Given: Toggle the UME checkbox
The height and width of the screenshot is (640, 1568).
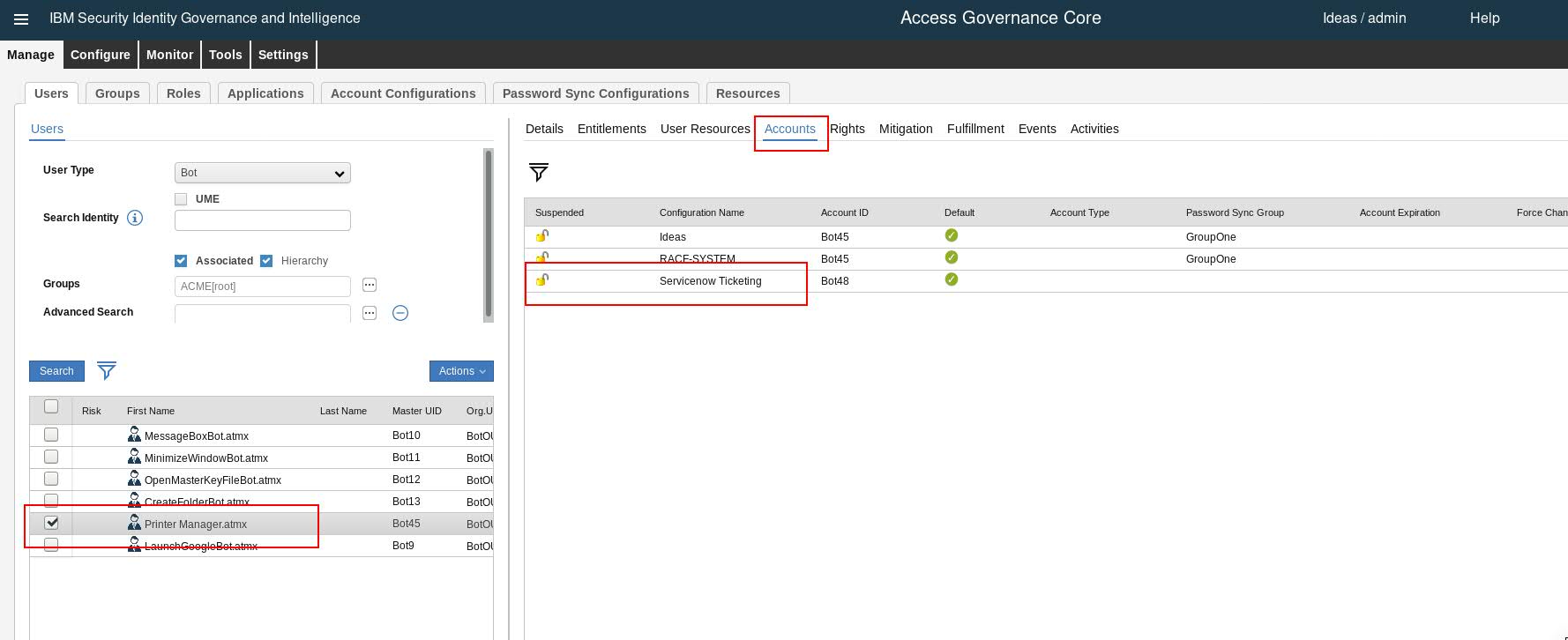Looking at the screenshot, I should pyautogui.click(x=181, y=199).
